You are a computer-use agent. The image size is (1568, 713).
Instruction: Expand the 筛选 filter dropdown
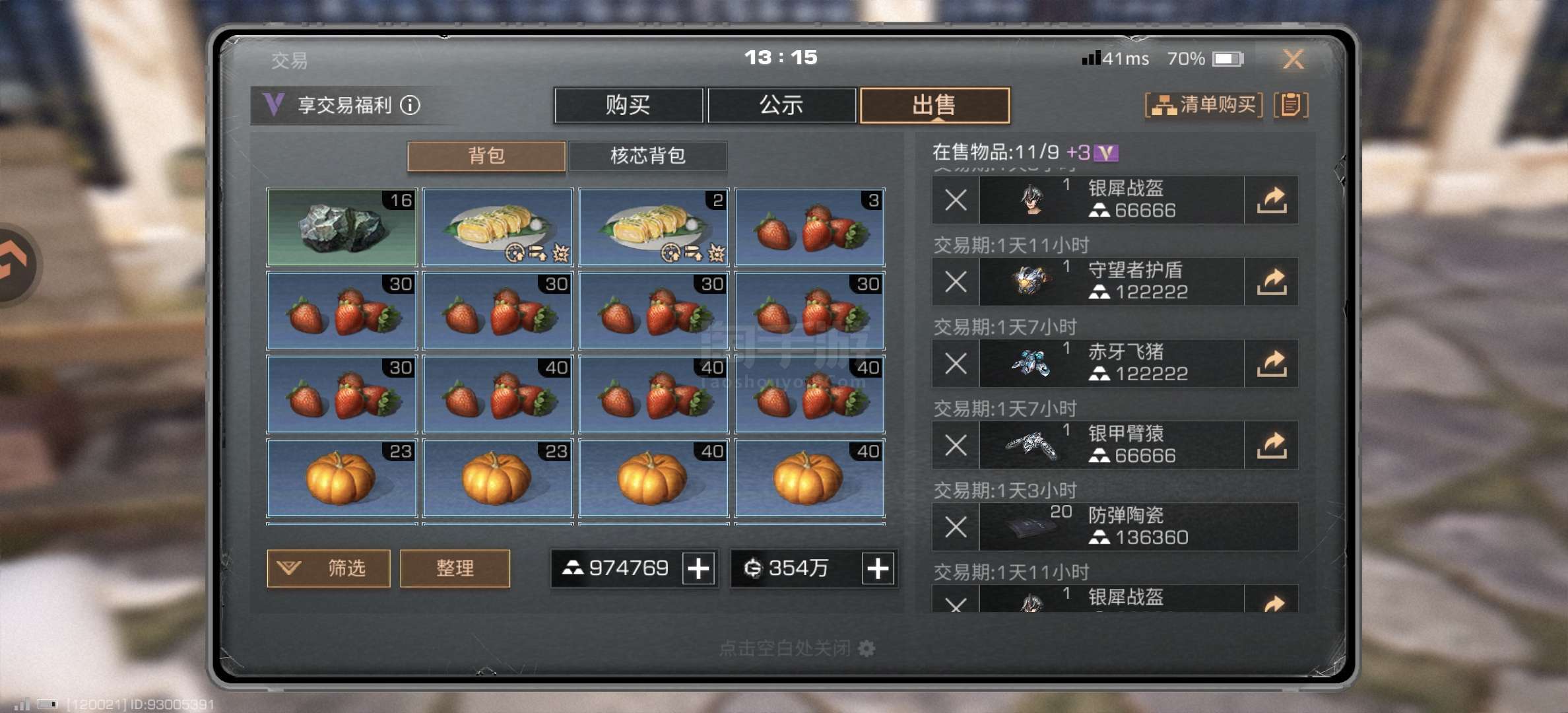[x=329, y=568]
